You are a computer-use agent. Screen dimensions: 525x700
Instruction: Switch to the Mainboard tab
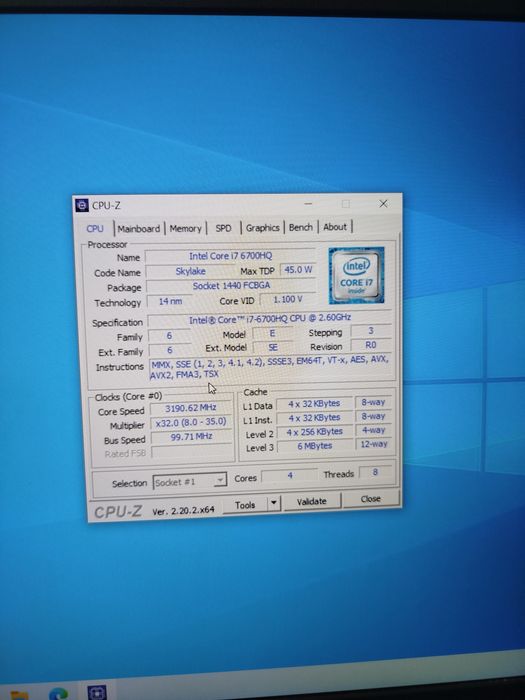coord(138,229)
